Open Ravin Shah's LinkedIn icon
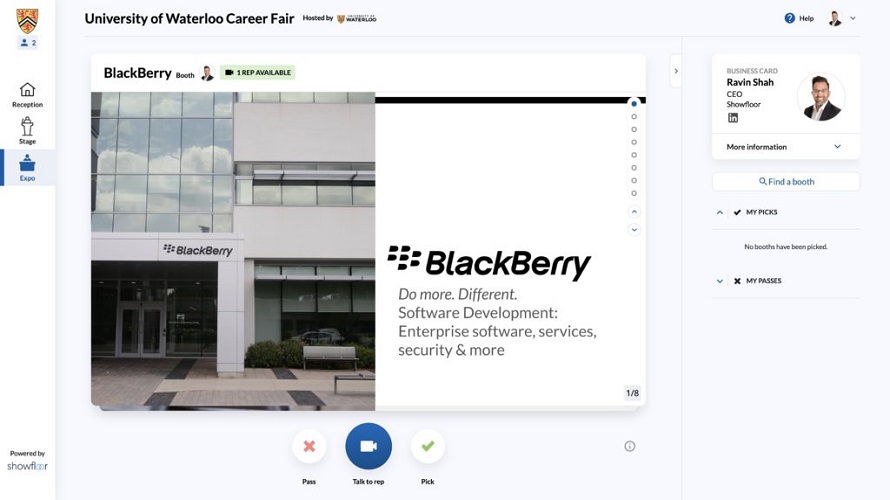The height and width of the screenshot is (500, 890). tap(733, 117)
